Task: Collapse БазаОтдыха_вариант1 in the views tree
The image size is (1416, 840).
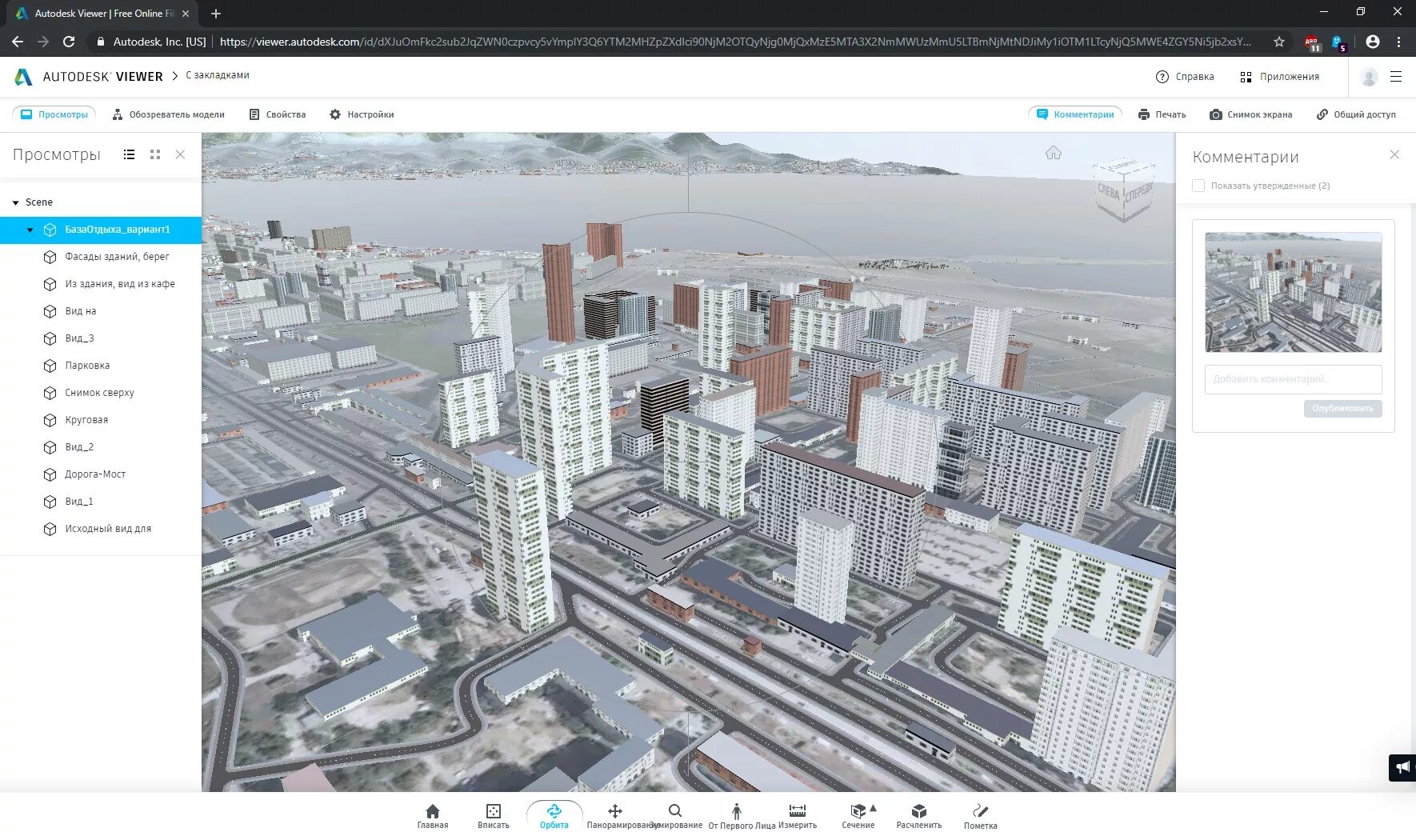Action: point(30,230)
